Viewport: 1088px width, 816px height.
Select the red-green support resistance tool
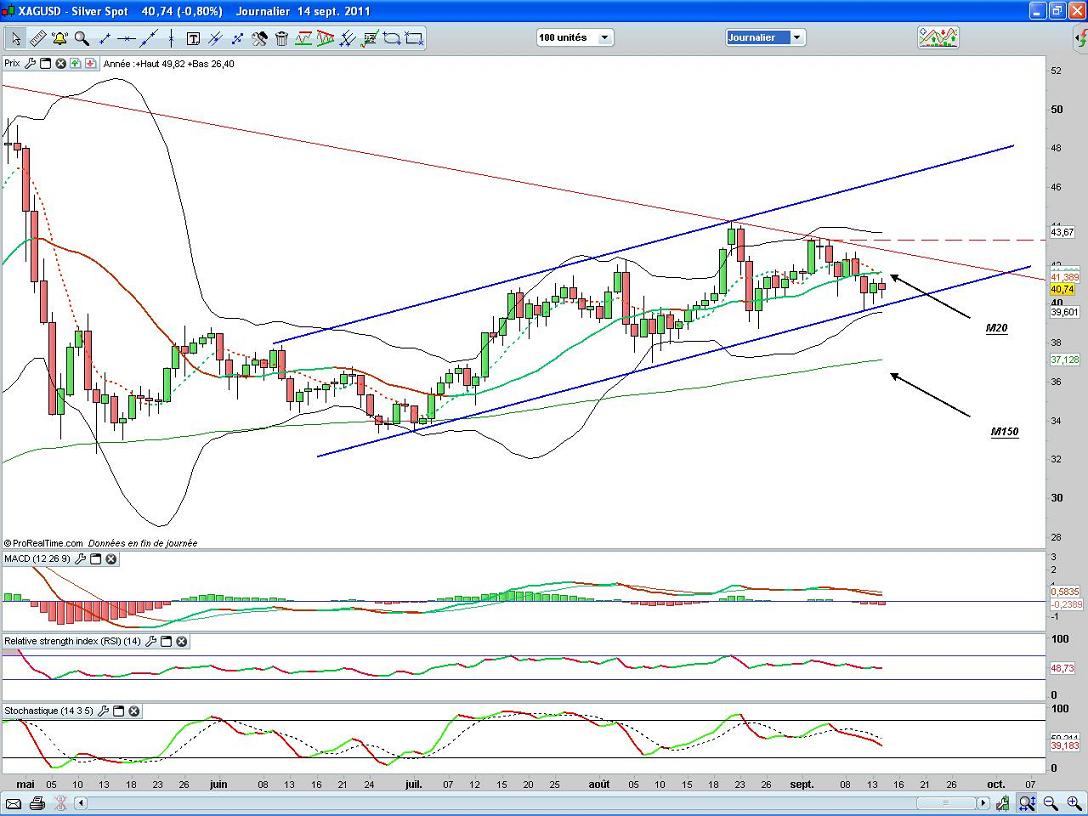click(303, 38)
